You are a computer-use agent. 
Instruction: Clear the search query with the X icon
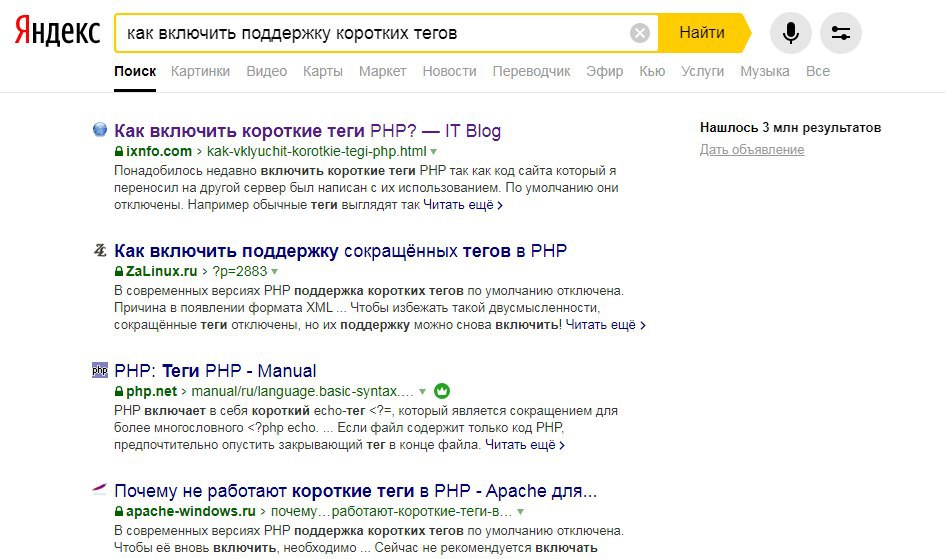(x=639, y=33)
